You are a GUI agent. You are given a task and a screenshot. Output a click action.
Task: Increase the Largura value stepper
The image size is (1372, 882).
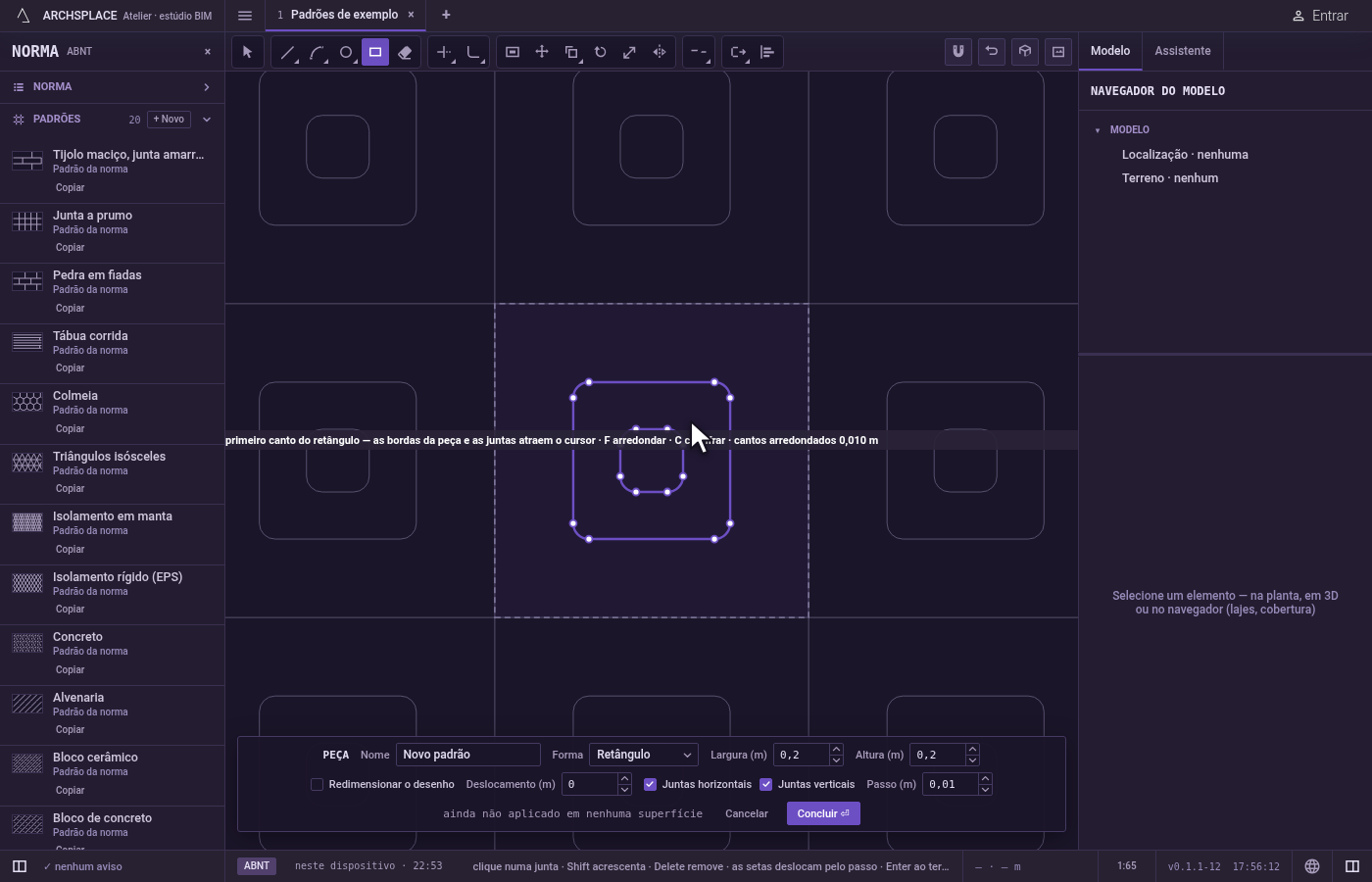836,750
